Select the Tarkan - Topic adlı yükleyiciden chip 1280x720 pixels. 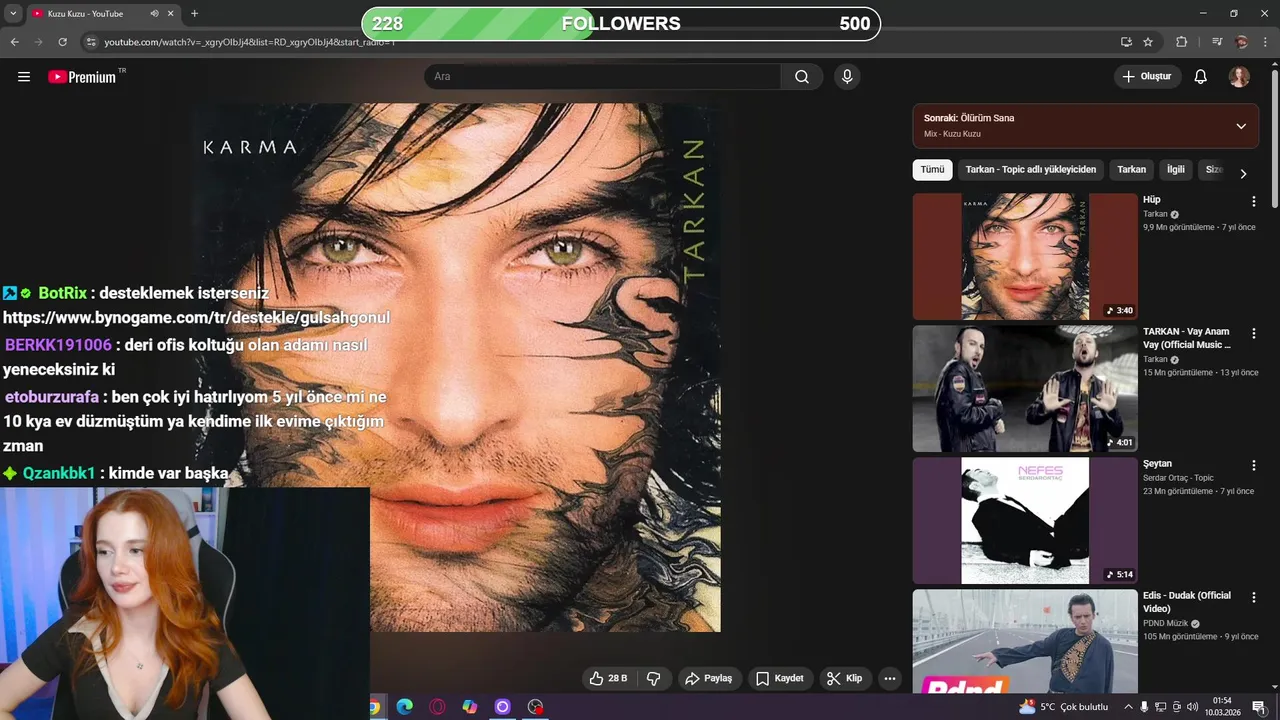pos(1030,170)
